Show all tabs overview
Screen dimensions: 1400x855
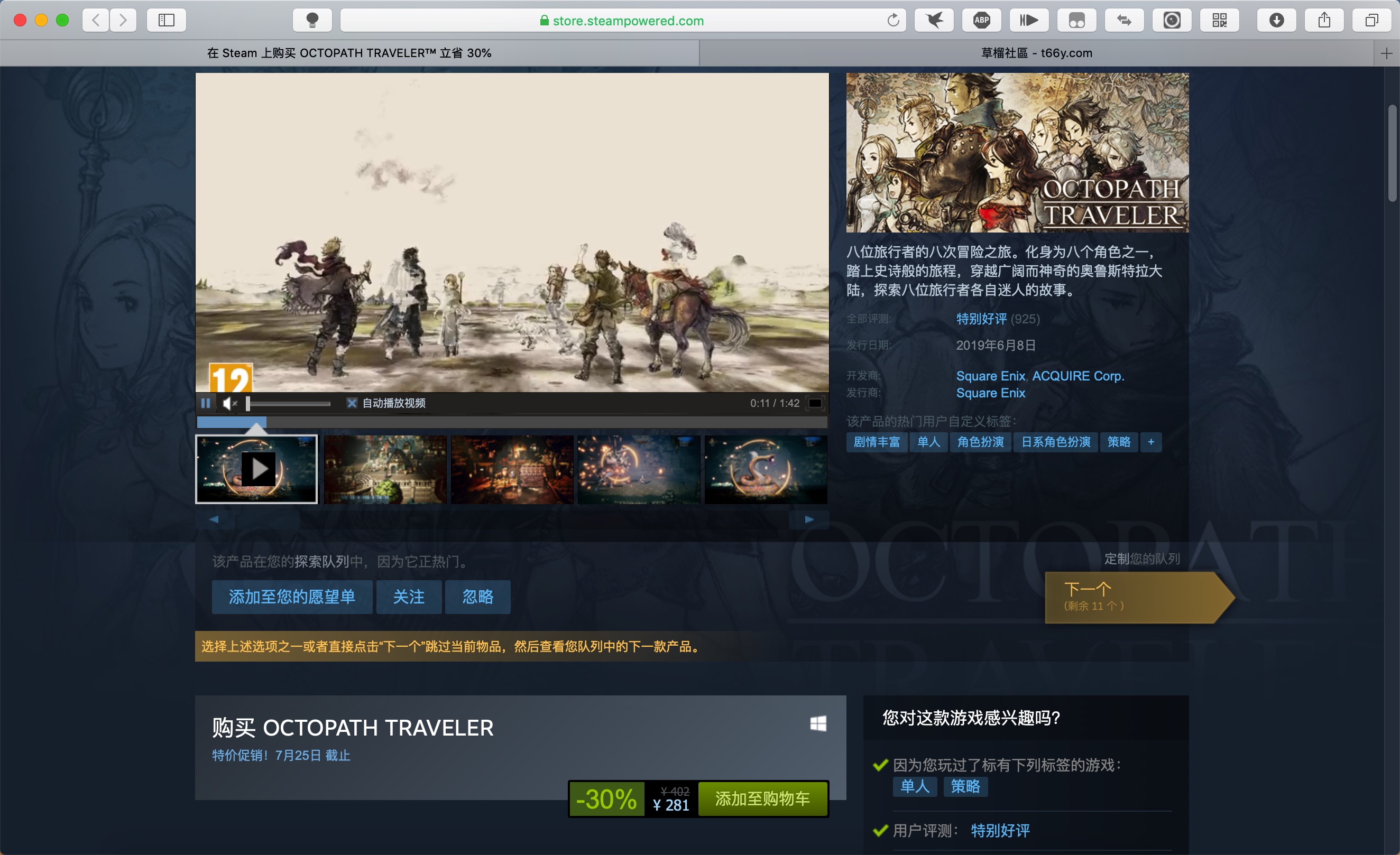pyautogui.click(x=1371, y=21)
